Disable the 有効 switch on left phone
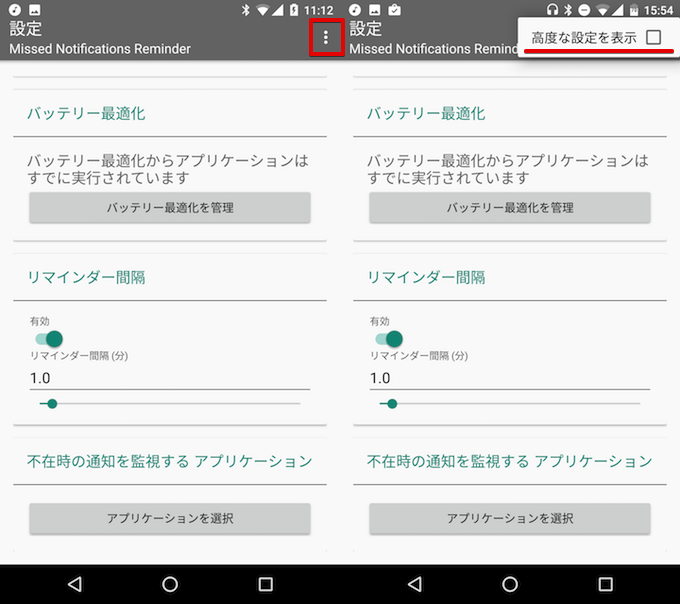This screenshot has height=604, width=680. (x=50, y=339)
